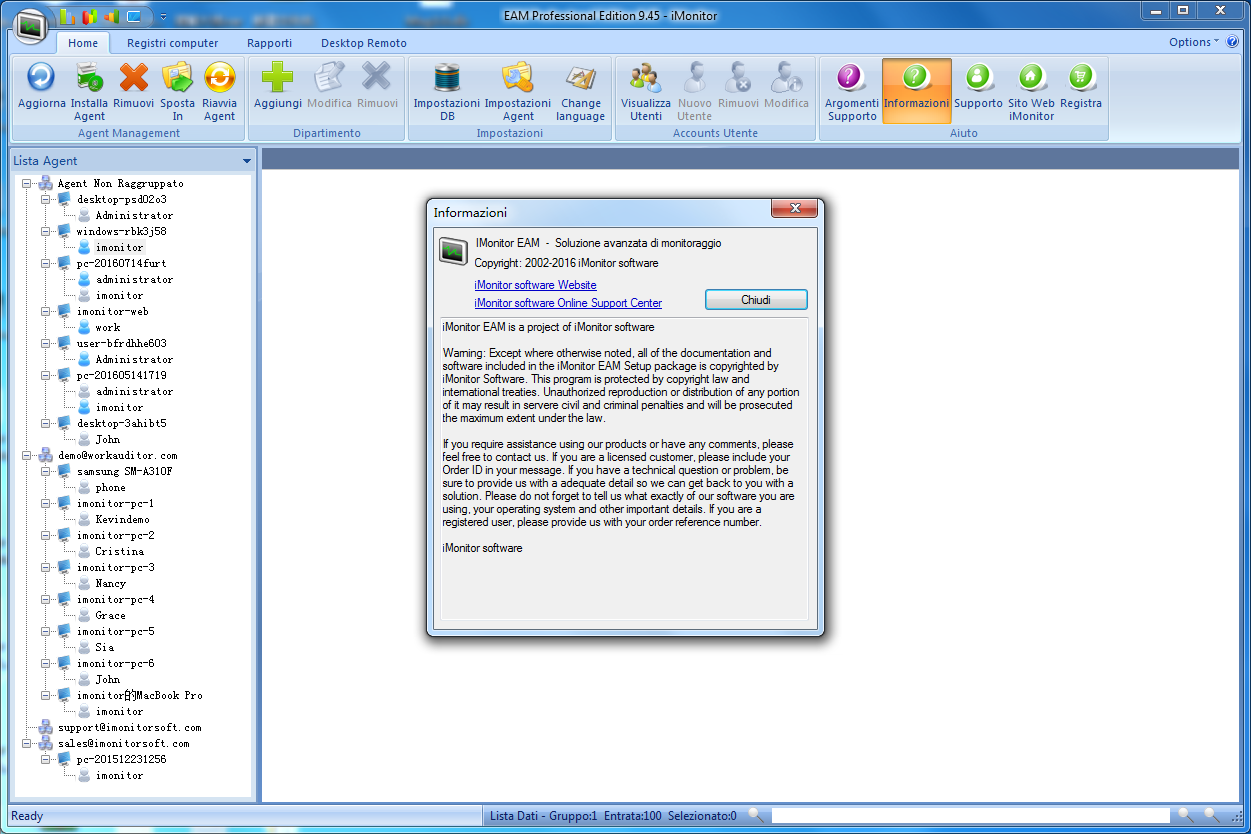Click the Registra cart icon
The height and width of the screenshot is (834, 1251).
1080,78
